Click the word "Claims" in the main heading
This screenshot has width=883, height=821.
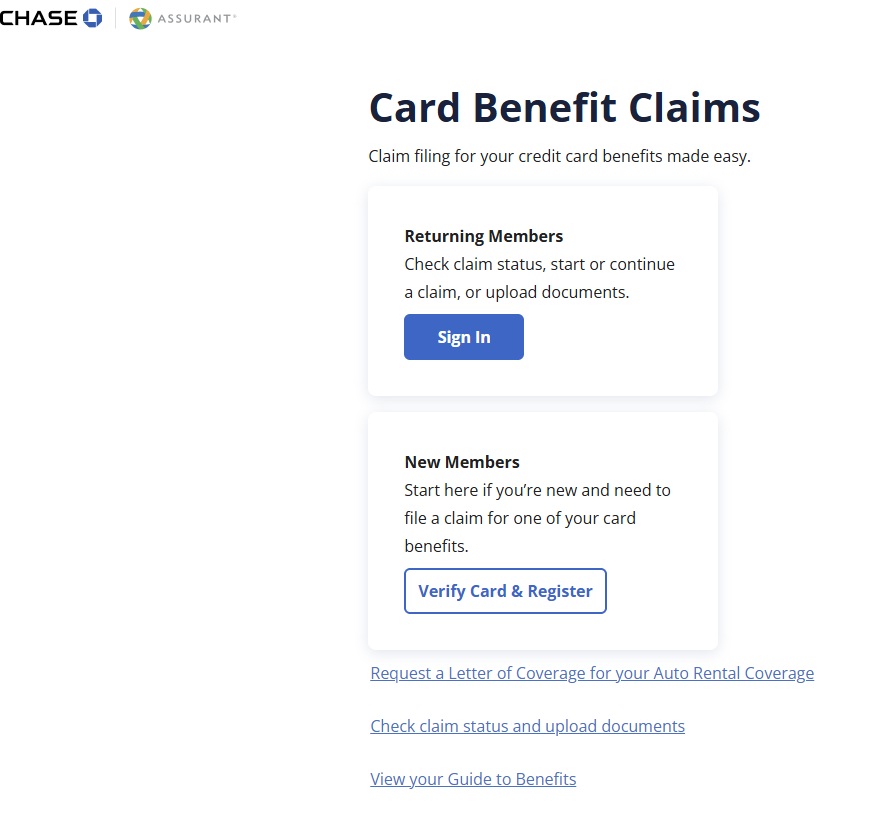pos(694,108)
